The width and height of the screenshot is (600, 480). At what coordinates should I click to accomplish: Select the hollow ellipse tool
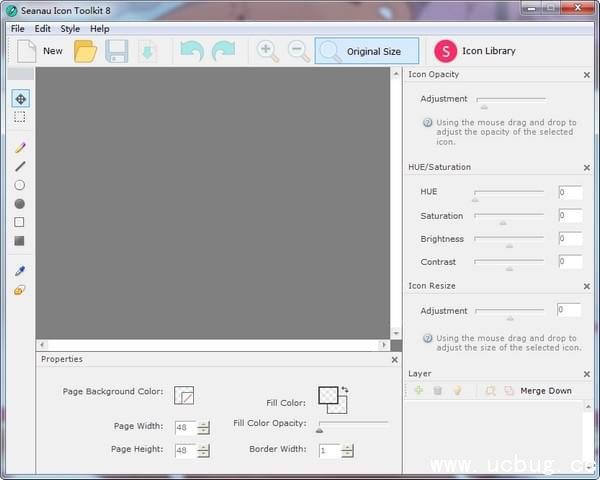(x=20, y=185)
